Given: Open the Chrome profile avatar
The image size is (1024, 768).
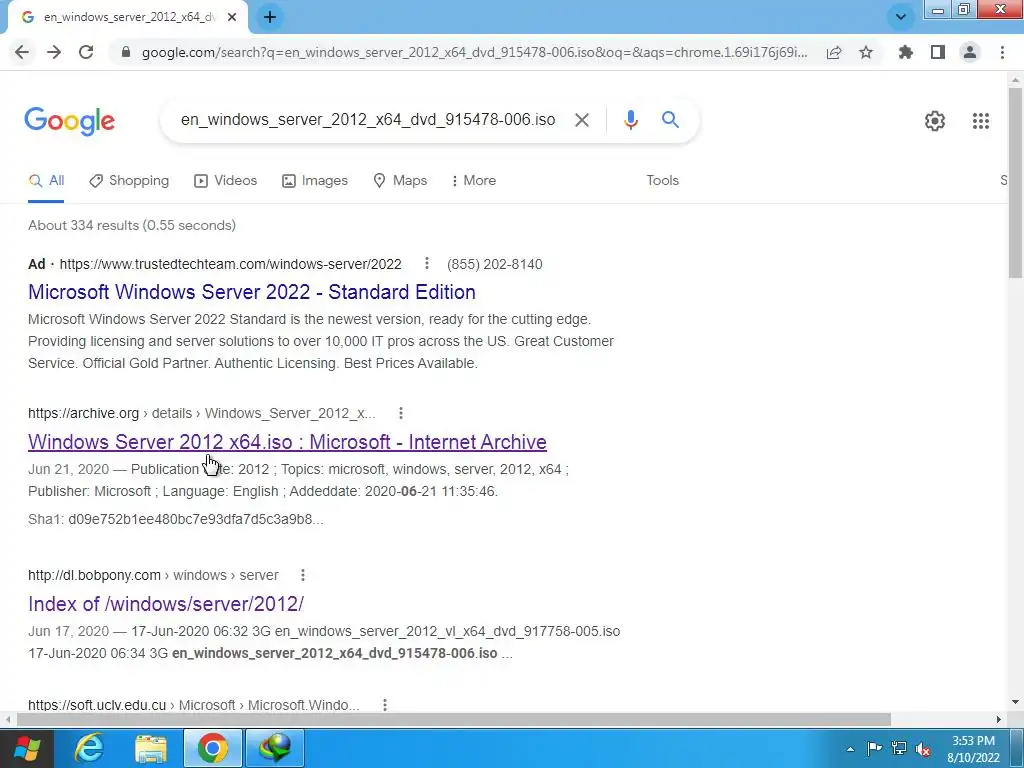Looking at the screenshot, I should (x=970, y=52).
